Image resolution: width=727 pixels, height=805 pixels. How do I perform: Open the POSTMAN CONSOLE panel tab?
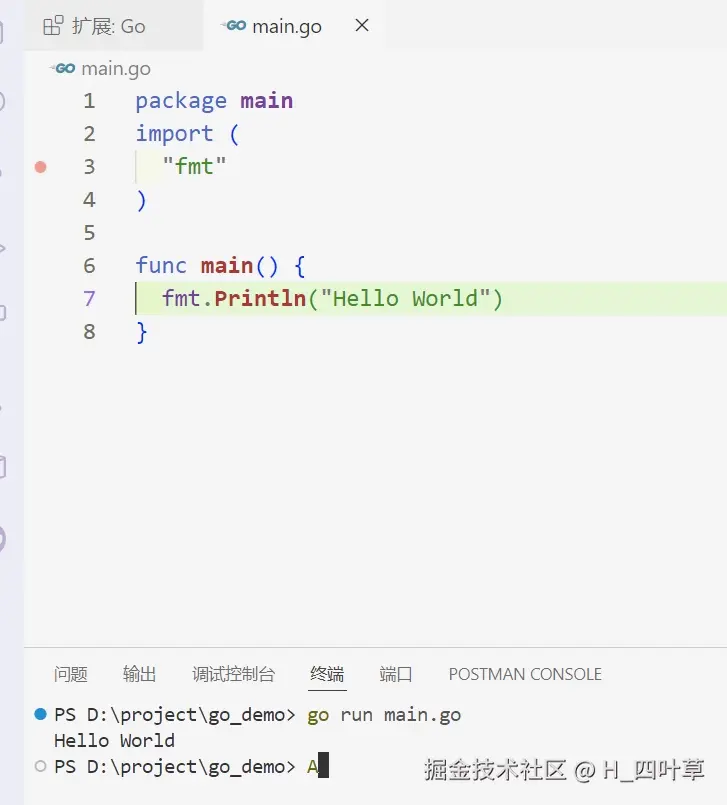pyautogui.click(x=525, y=674)
